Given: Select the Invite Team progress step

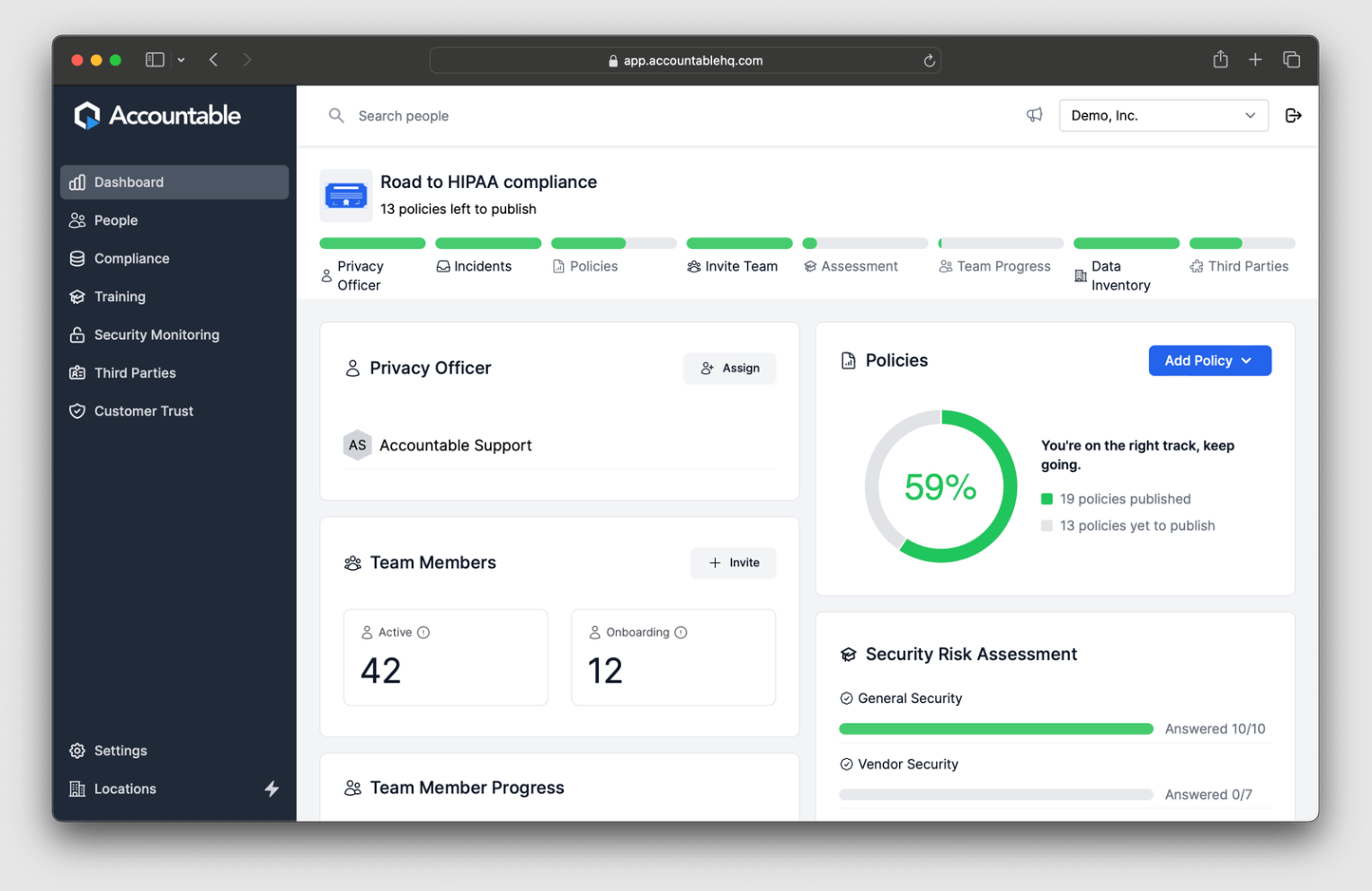Looking at the screenshot, I should click(x=739, y=257).
